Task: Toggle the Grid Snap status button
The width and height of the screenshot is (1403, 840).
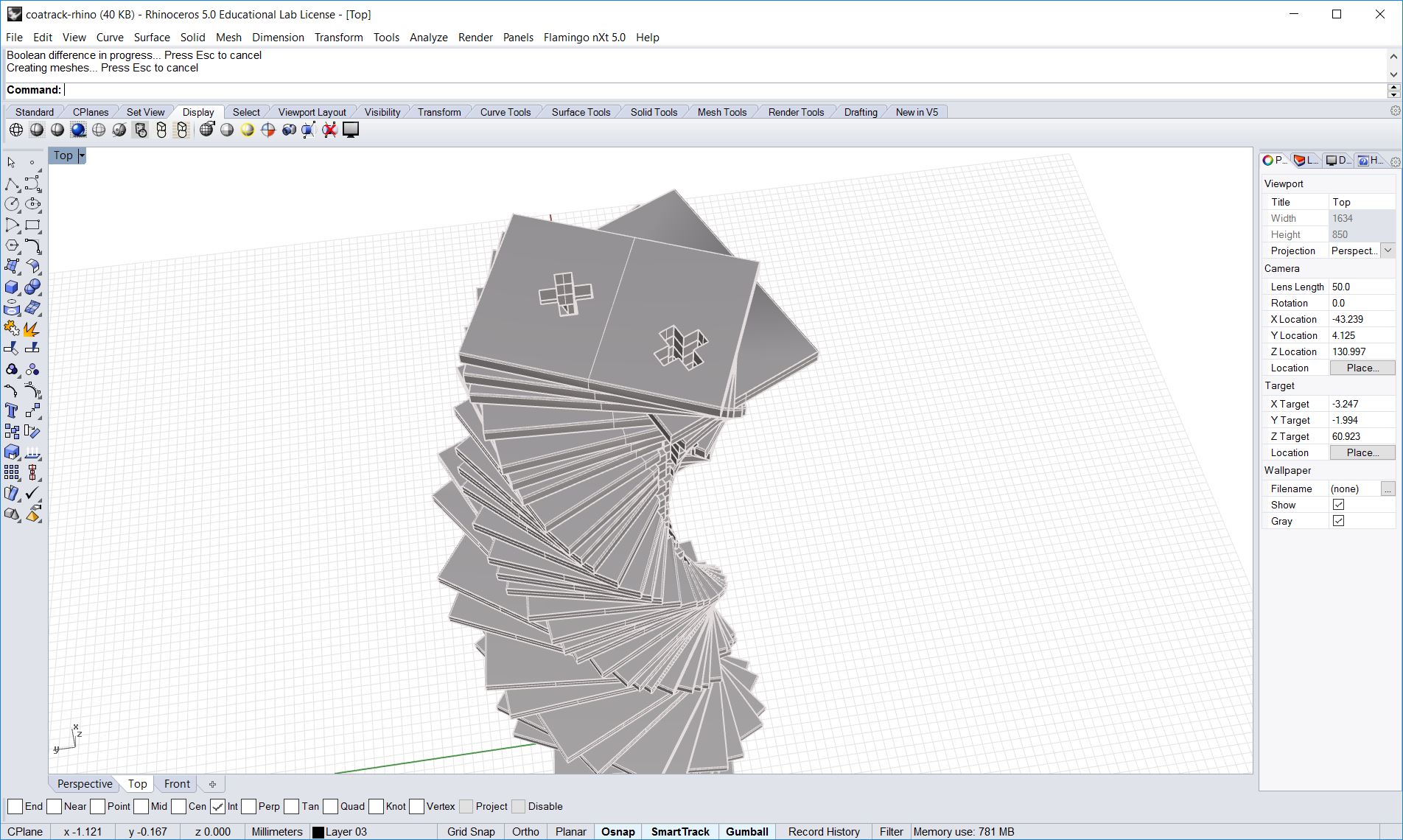Action: [471, 832]
